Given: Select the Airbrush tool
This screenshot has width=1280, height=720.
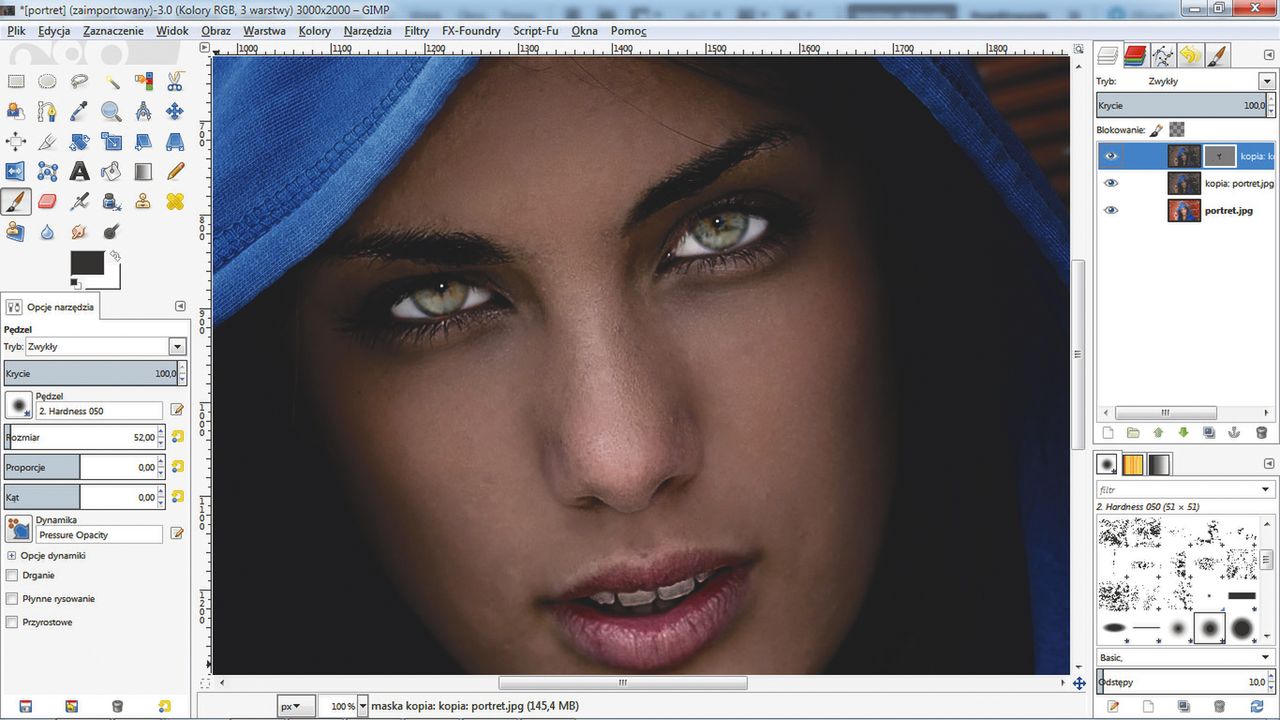Looking at the screenshot, I should pos(79,201).
